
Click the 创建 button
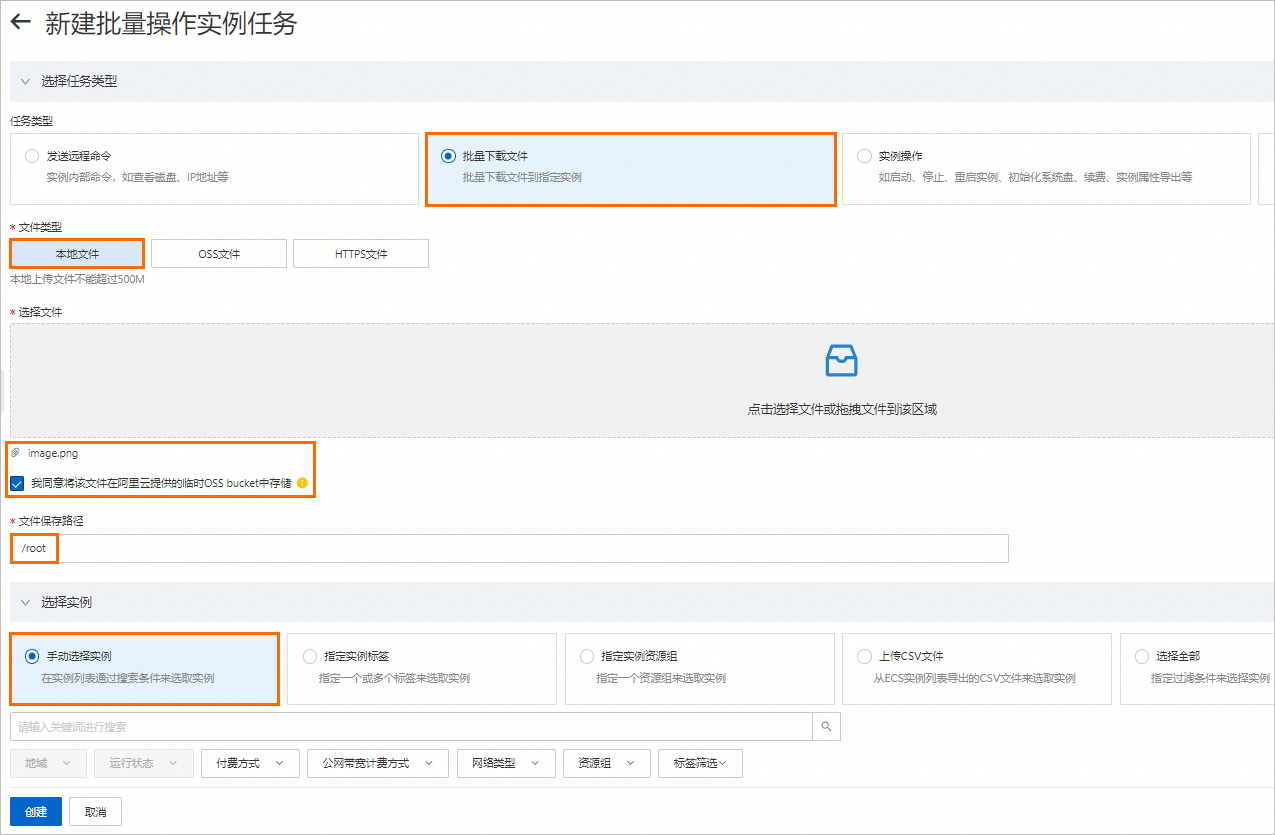click(36, 811)
